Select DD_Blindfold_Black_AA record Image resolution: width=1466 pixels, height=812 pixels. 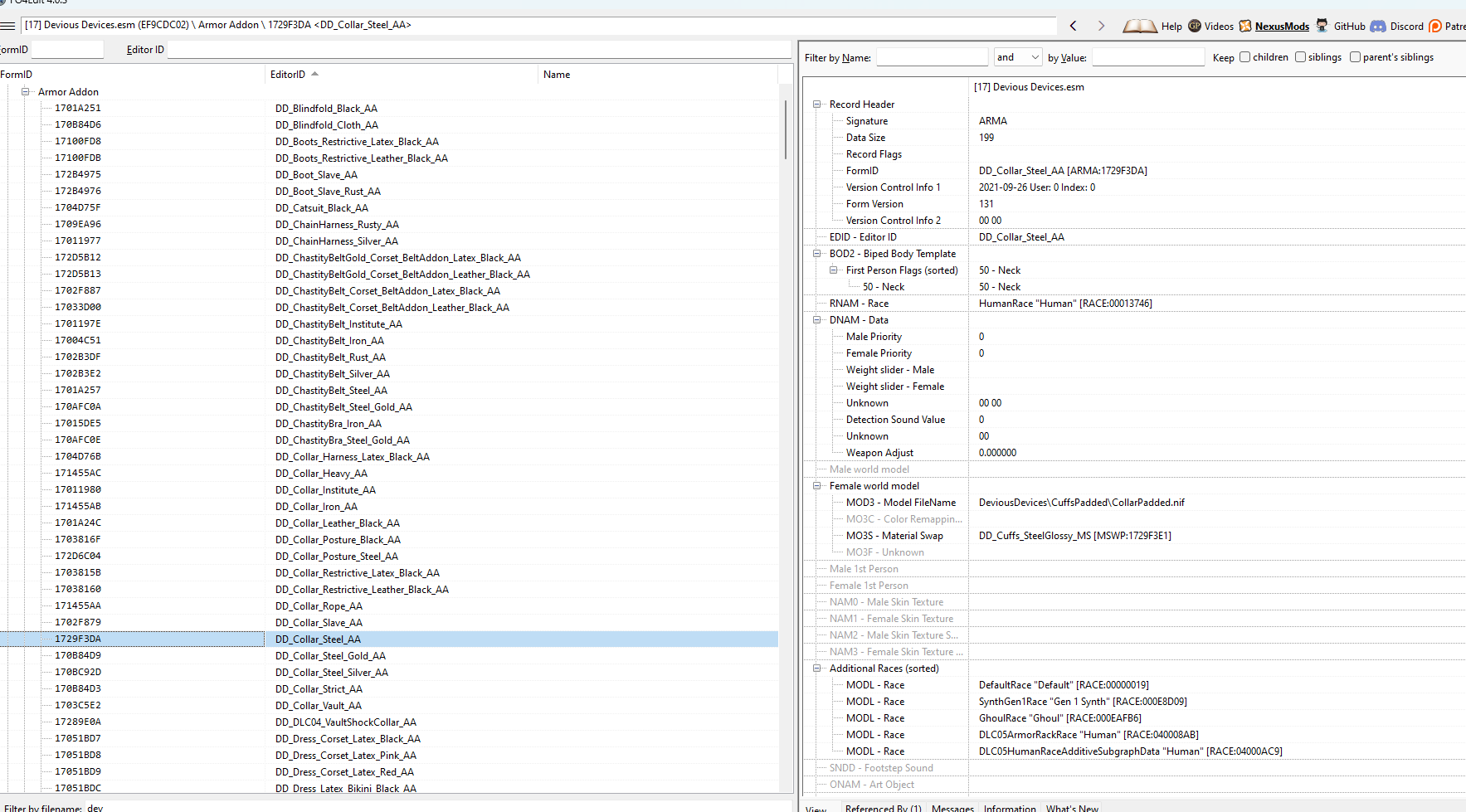[x=326, y=109]
